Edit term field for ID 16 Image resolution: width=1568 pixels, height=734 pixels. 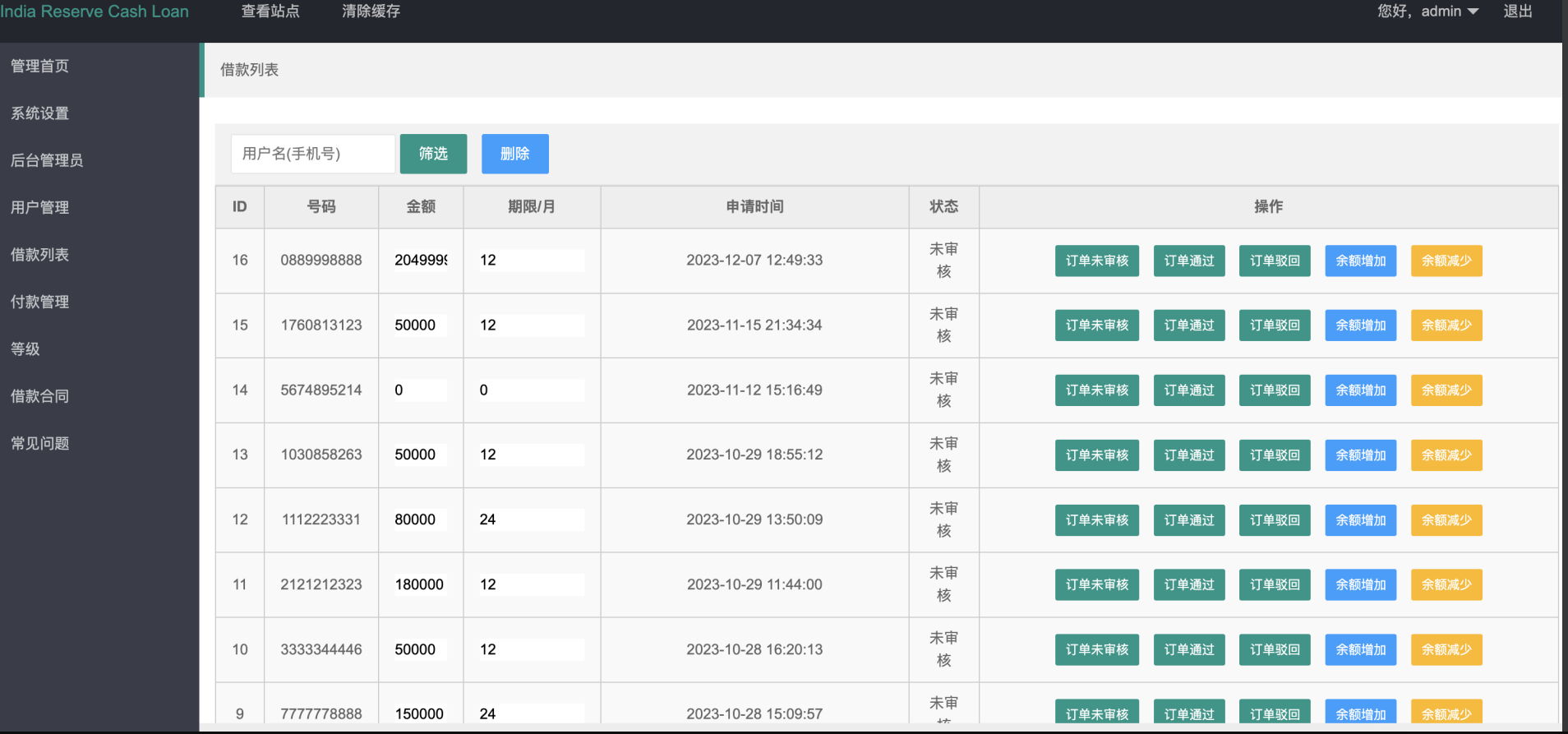[532, 261]
